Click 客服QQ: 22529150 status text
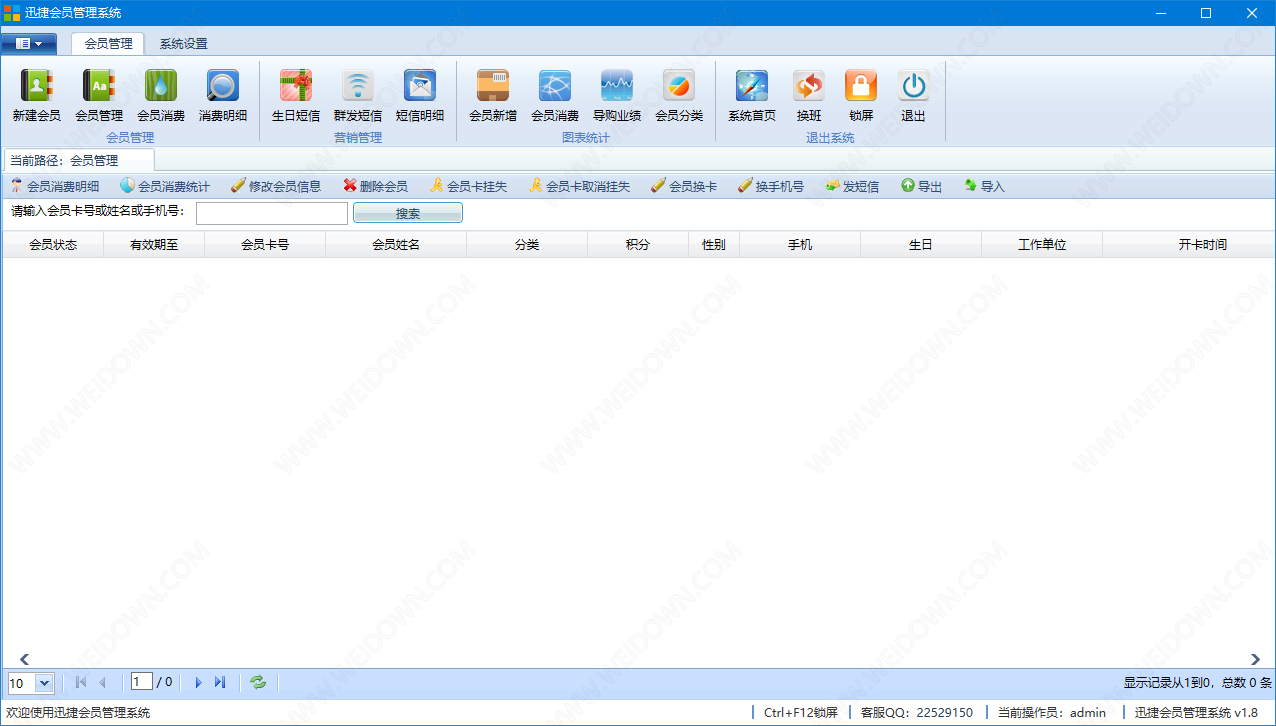The image size is (1276, 726). point(916,713)
